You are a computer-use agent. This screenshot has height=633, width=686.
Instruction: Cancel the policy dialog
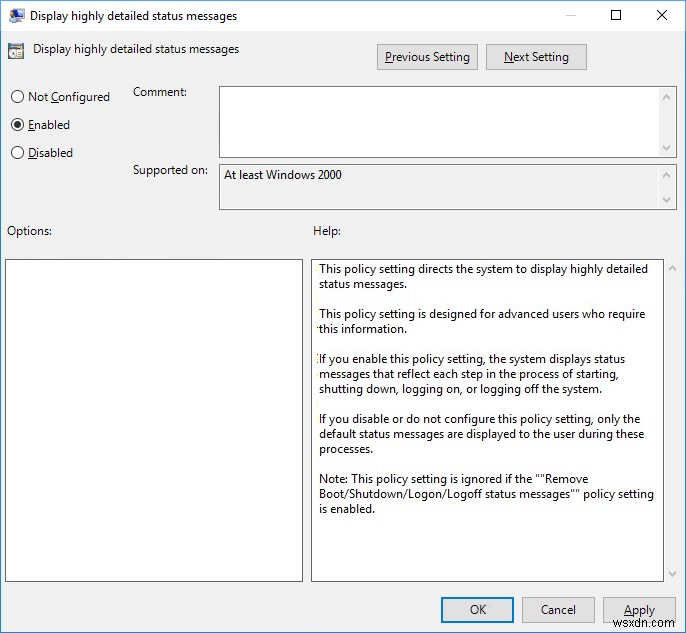click(x=558, y=609)
